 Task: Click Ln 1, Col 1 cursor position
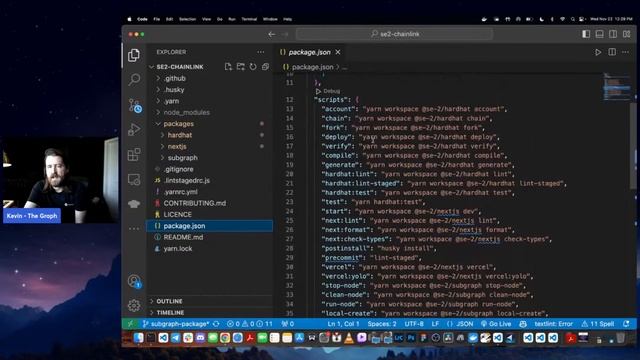point(343,324)
